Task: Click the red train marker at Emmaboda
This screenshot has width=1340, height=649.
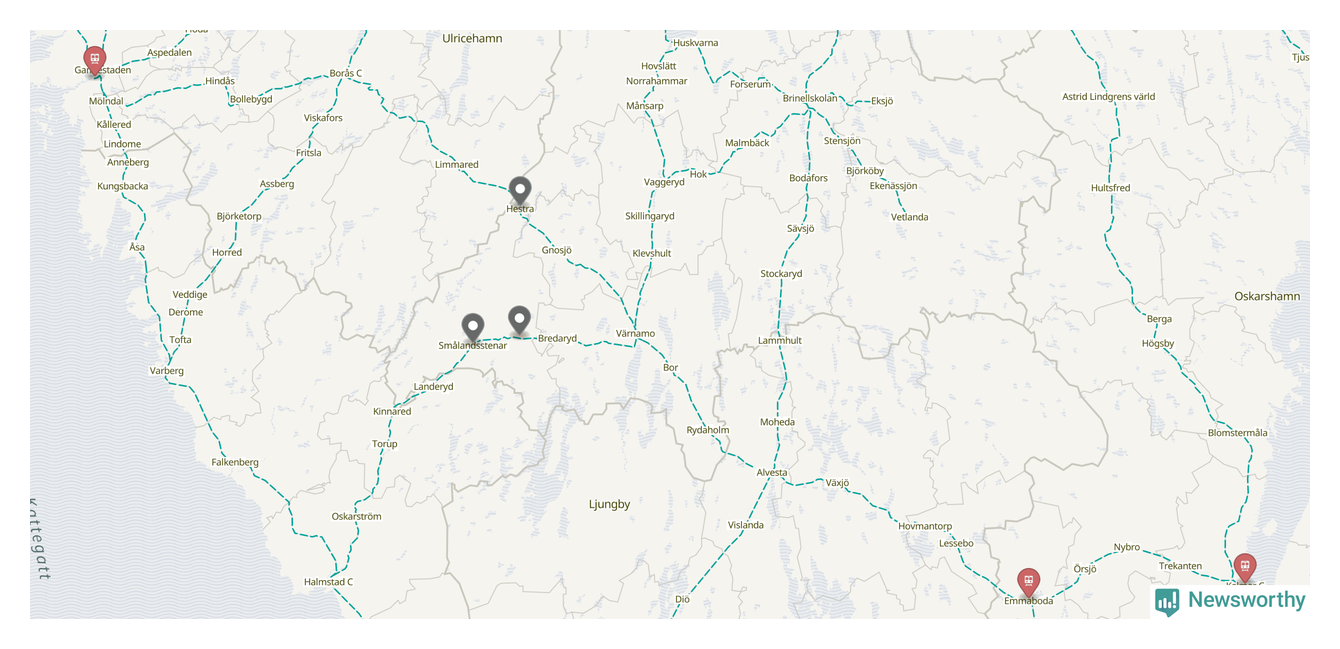Action: [1028, 582]
